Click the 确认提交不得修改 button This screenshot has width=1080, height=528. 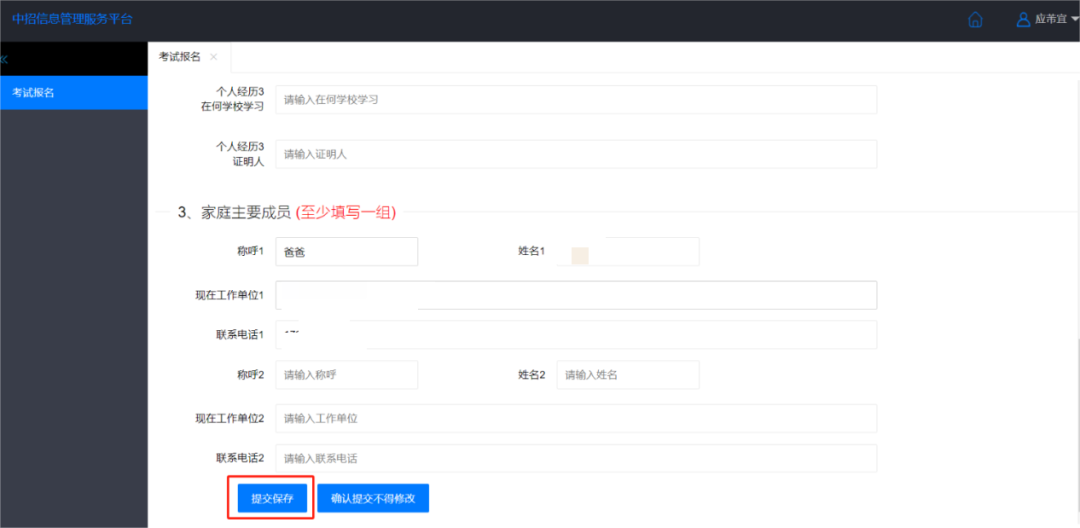tap(373, 498)
